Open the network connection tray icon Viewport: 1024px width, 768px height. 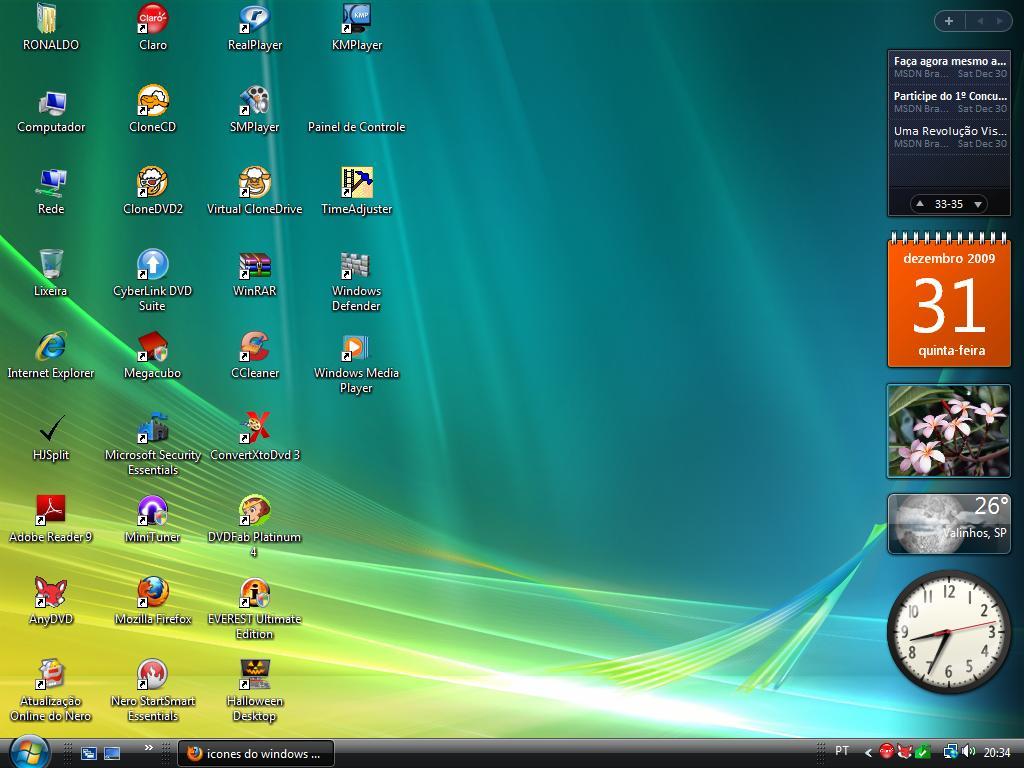click(x=950, y=752)
